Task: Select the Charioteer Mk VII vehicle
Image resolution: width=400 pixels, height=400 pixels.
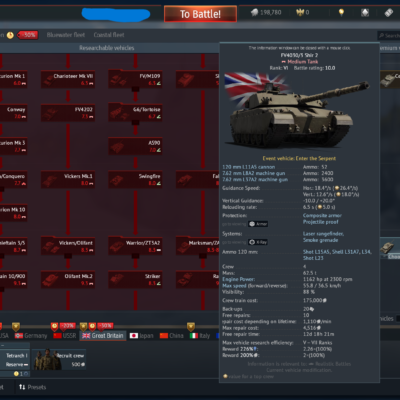Action: pos(68,79)
